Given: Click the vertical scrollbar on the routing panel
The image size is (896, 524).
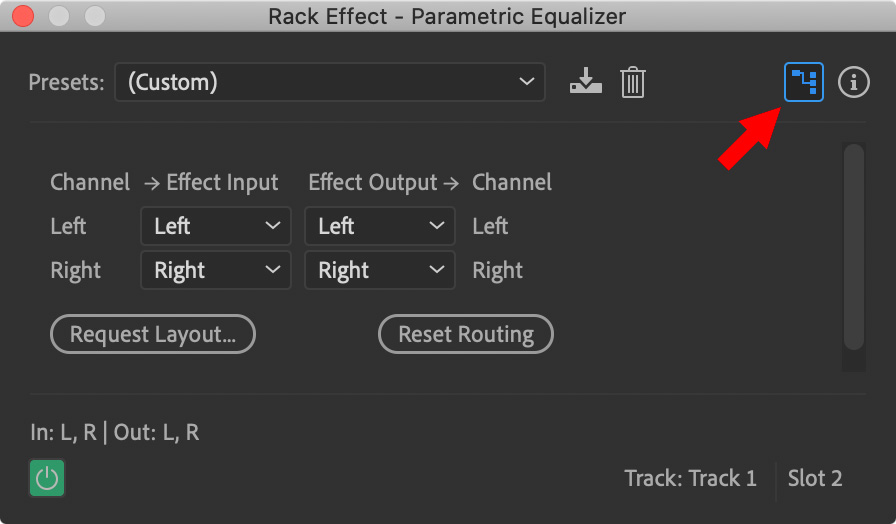Looking at the screenshot, I should [x=854, y=246].
